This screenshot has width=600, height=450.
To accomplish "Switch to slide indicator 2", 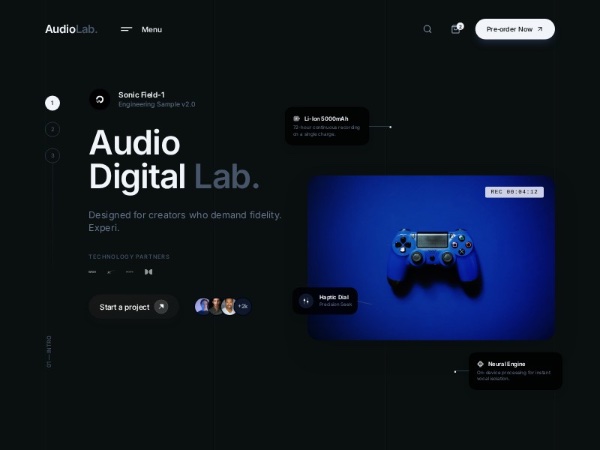I will click(x=52, y=129).
